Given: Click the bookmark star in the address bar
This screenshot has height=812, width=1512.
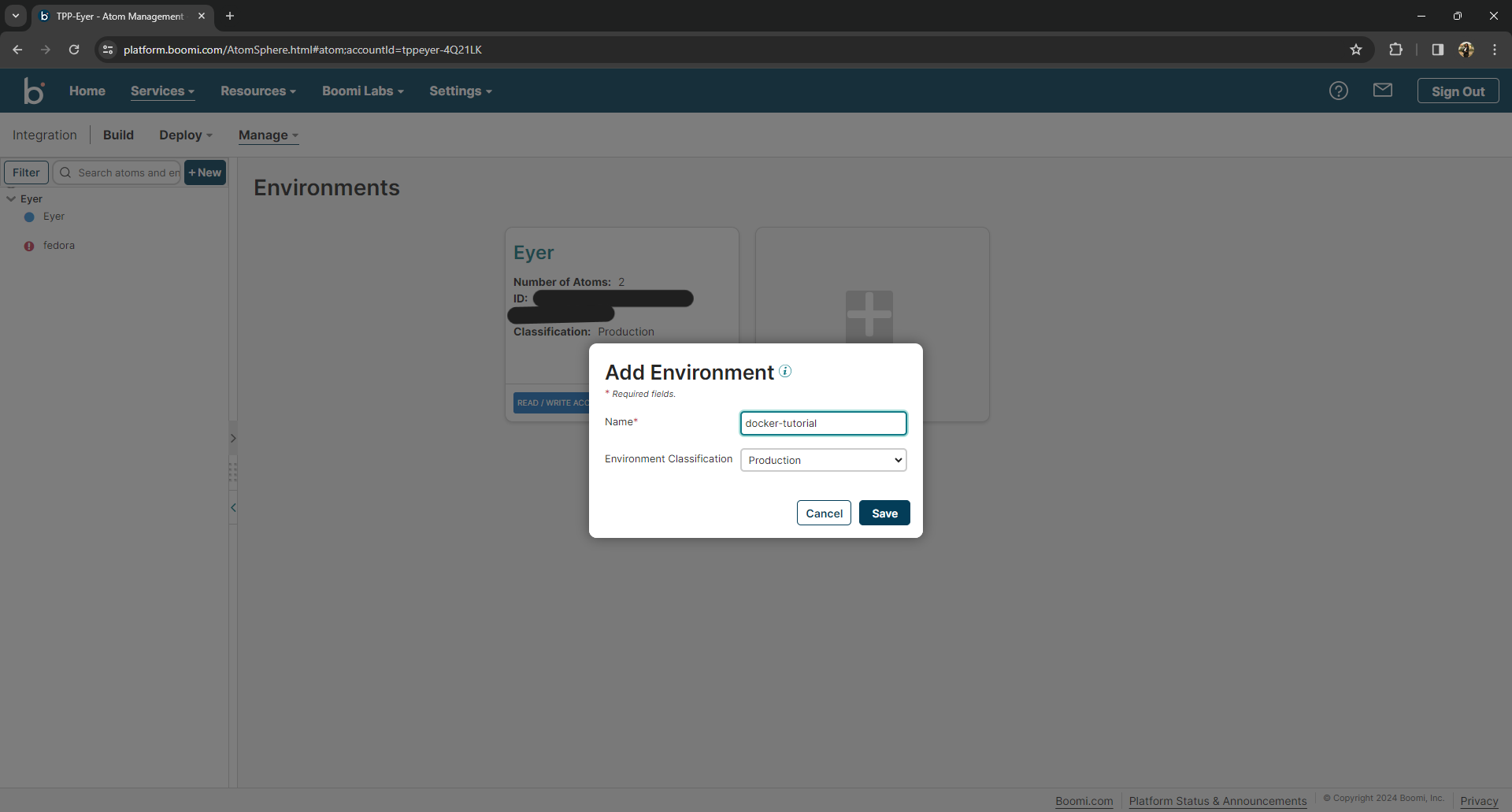Looking at the screenshot, I should (x=1356, y=50).
